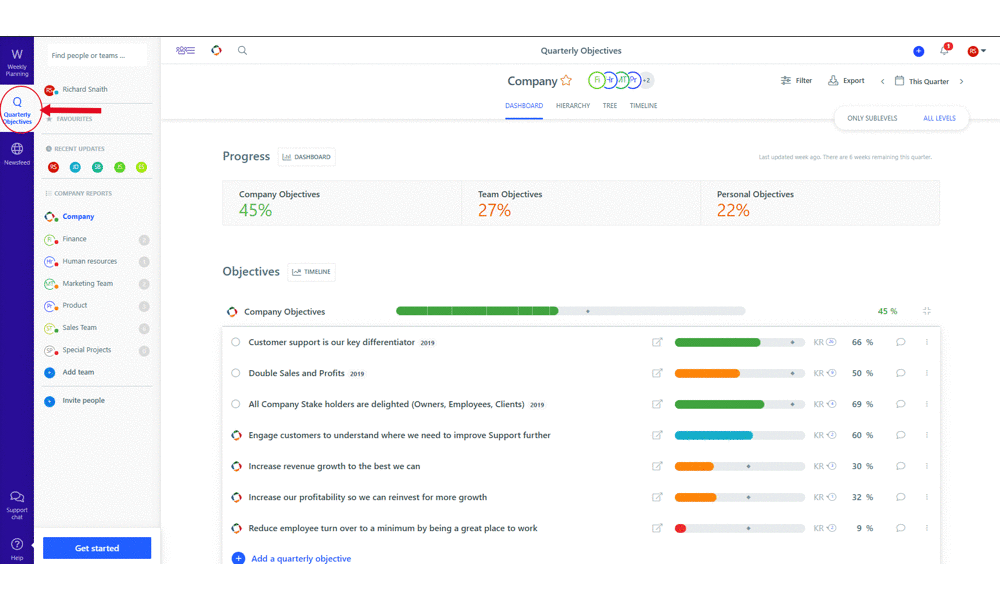The image size is (1000, 600).
Task: Select All Levels view
Action: click(939, 119)
